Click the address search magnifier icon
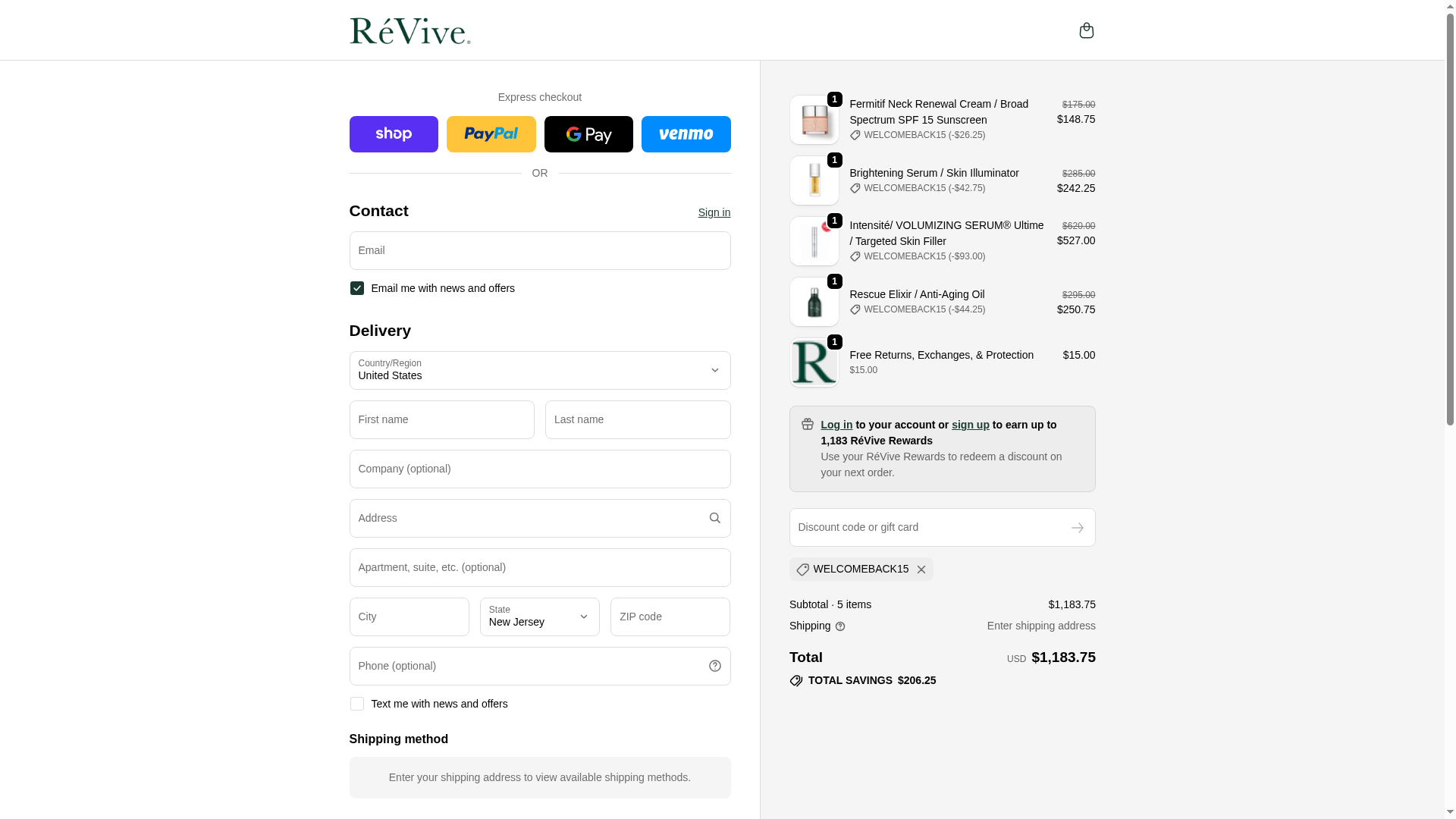Image resolution: width=1456 pixels, height=819 pixels. tap(714, 518)
